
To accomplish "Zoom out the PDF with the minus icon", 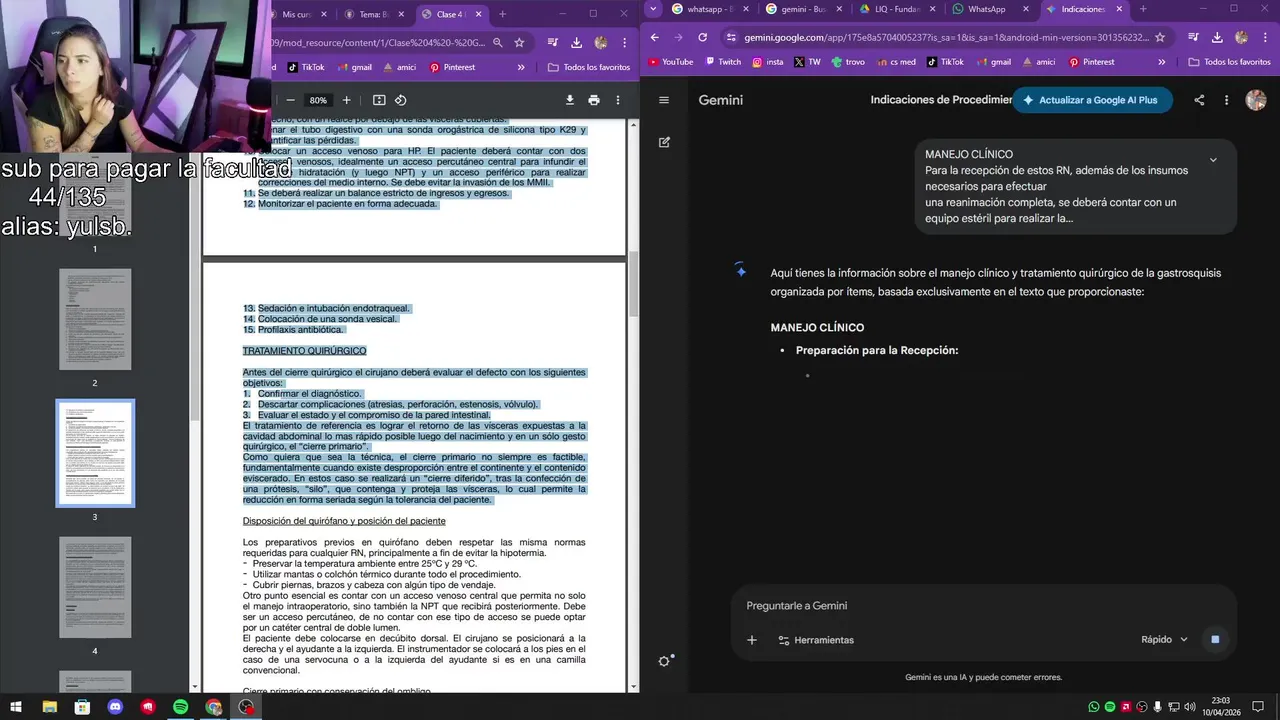I will 291,100.
